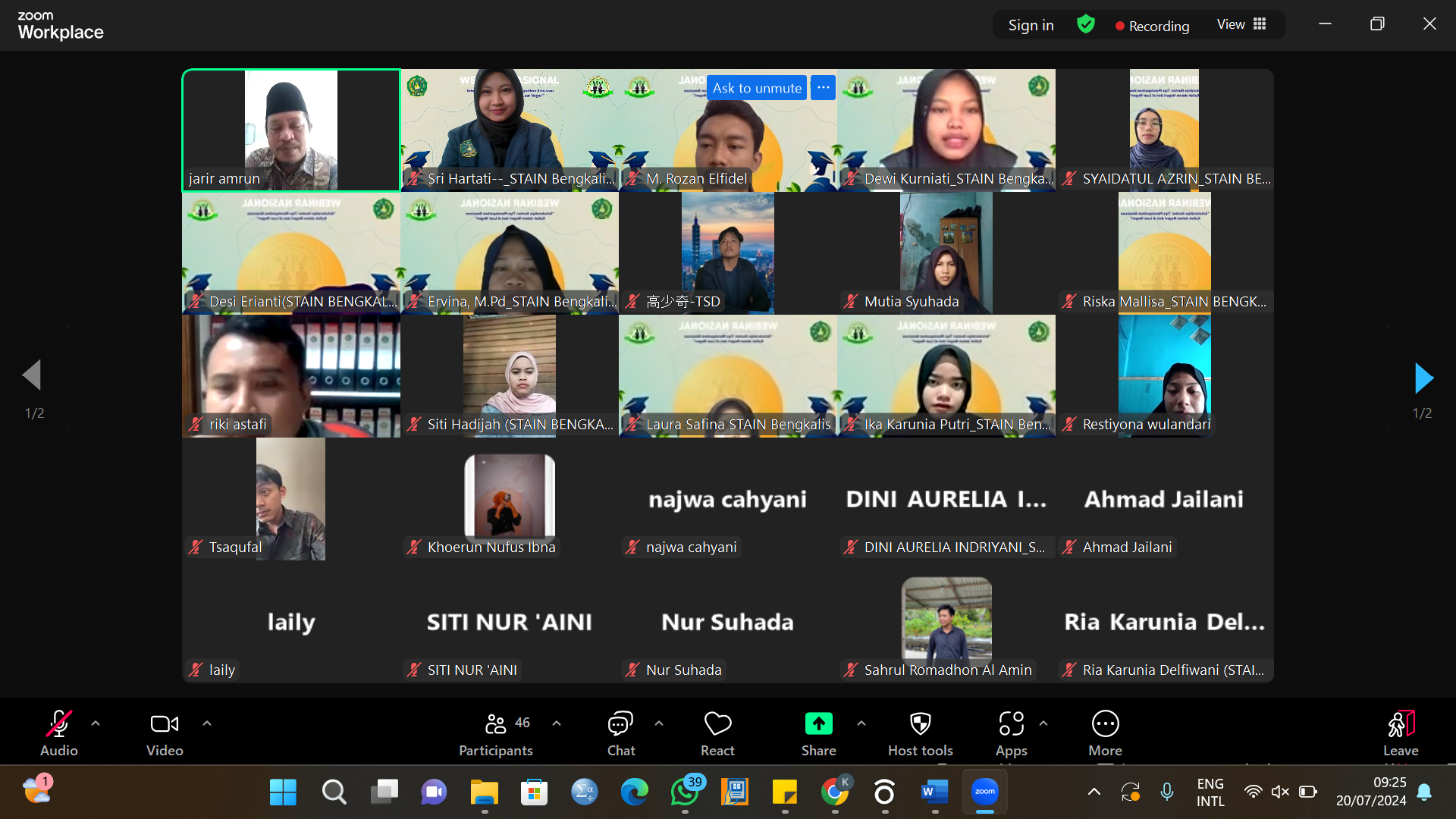The height and width of the screenshot is (819, 1456).
Task: Mute your microphone
Action: point(58,724)
